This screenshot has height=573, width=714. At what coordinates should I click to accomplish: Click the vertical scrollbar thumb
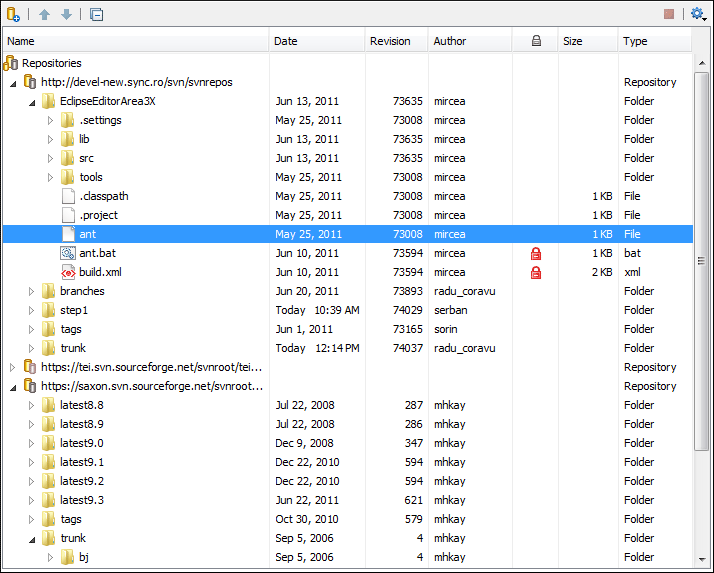(x=701, y=260)
